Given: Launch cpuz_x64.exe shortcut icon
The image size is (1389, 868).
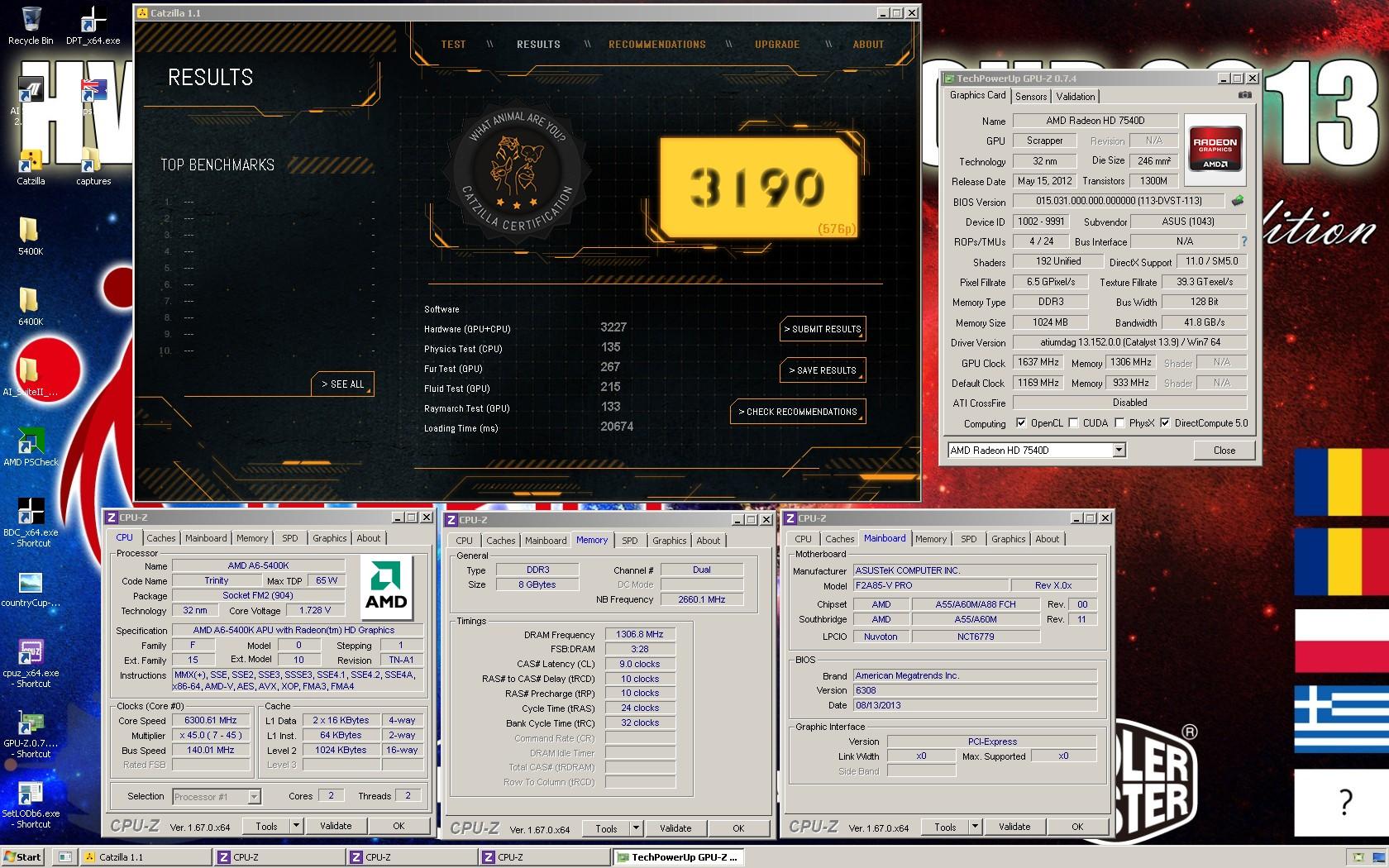Looking at the screenshot, I should tap(31, 663).
